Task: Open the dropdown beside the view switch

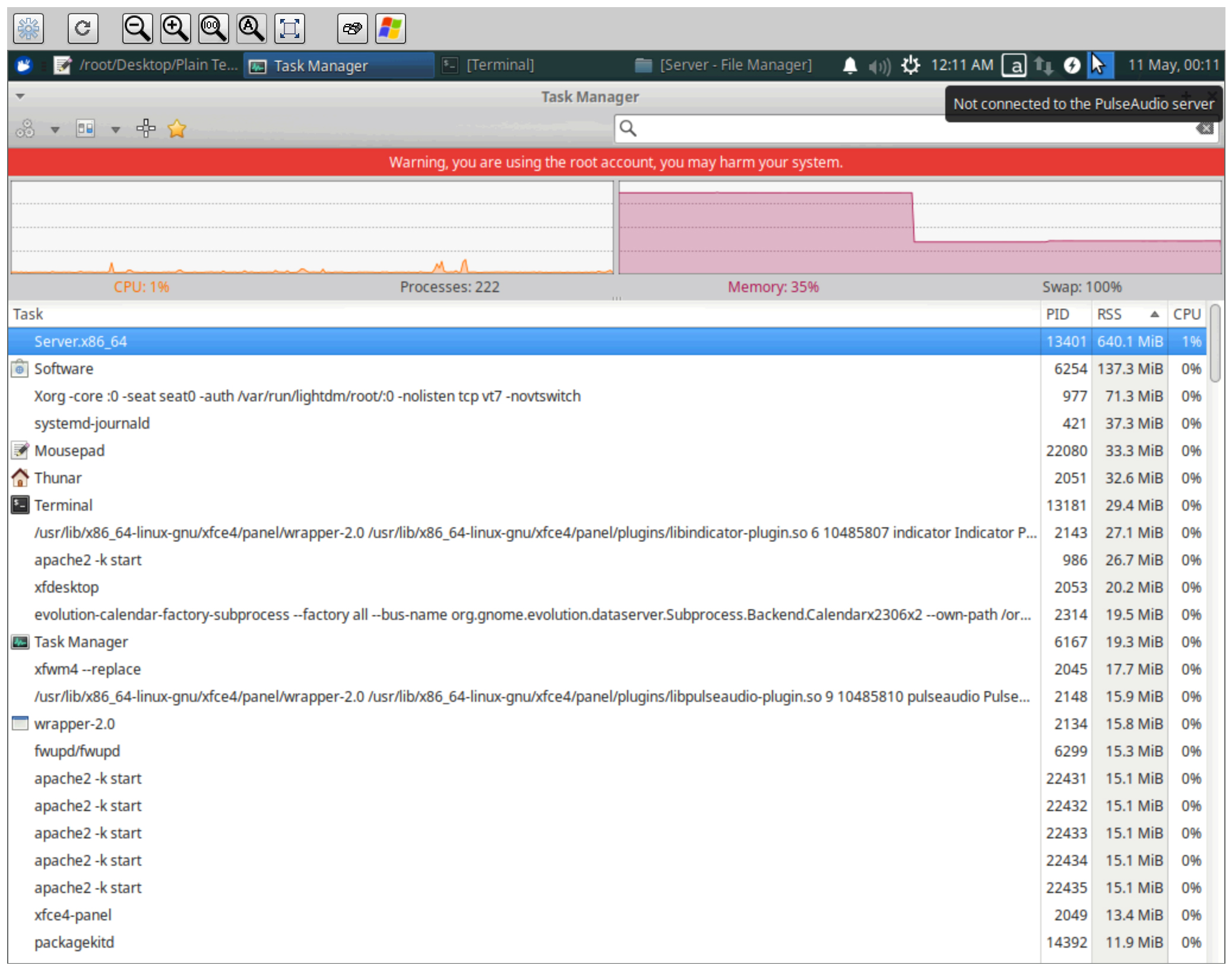Action: [x=115, y=128]
